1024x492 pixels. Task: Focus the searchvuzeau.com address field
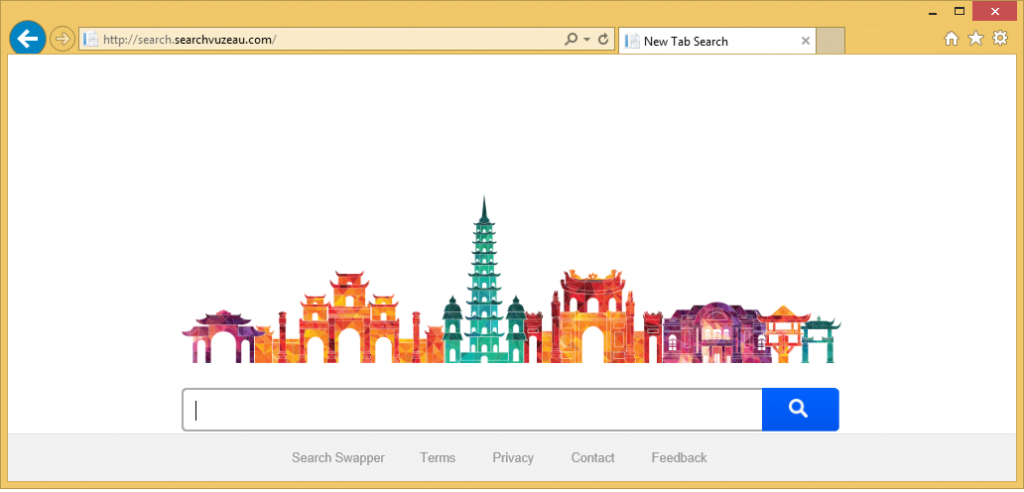(320, 40)
